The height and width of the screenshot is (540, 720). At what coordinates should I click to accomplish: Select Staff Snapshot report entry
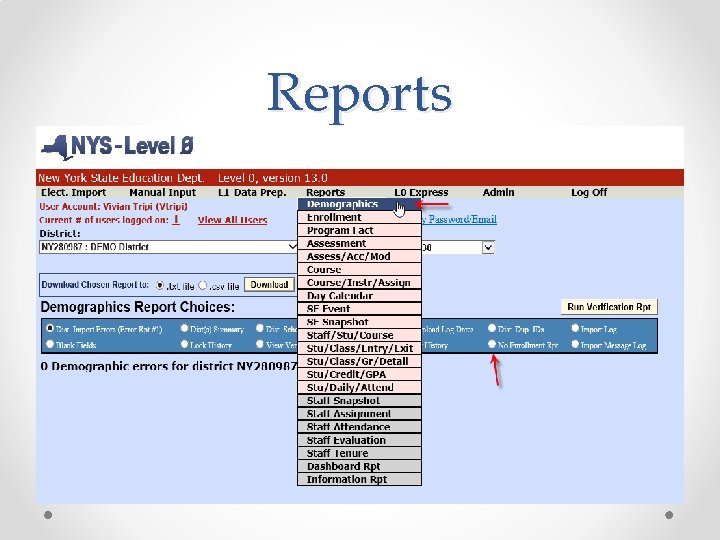click(359, 400)
